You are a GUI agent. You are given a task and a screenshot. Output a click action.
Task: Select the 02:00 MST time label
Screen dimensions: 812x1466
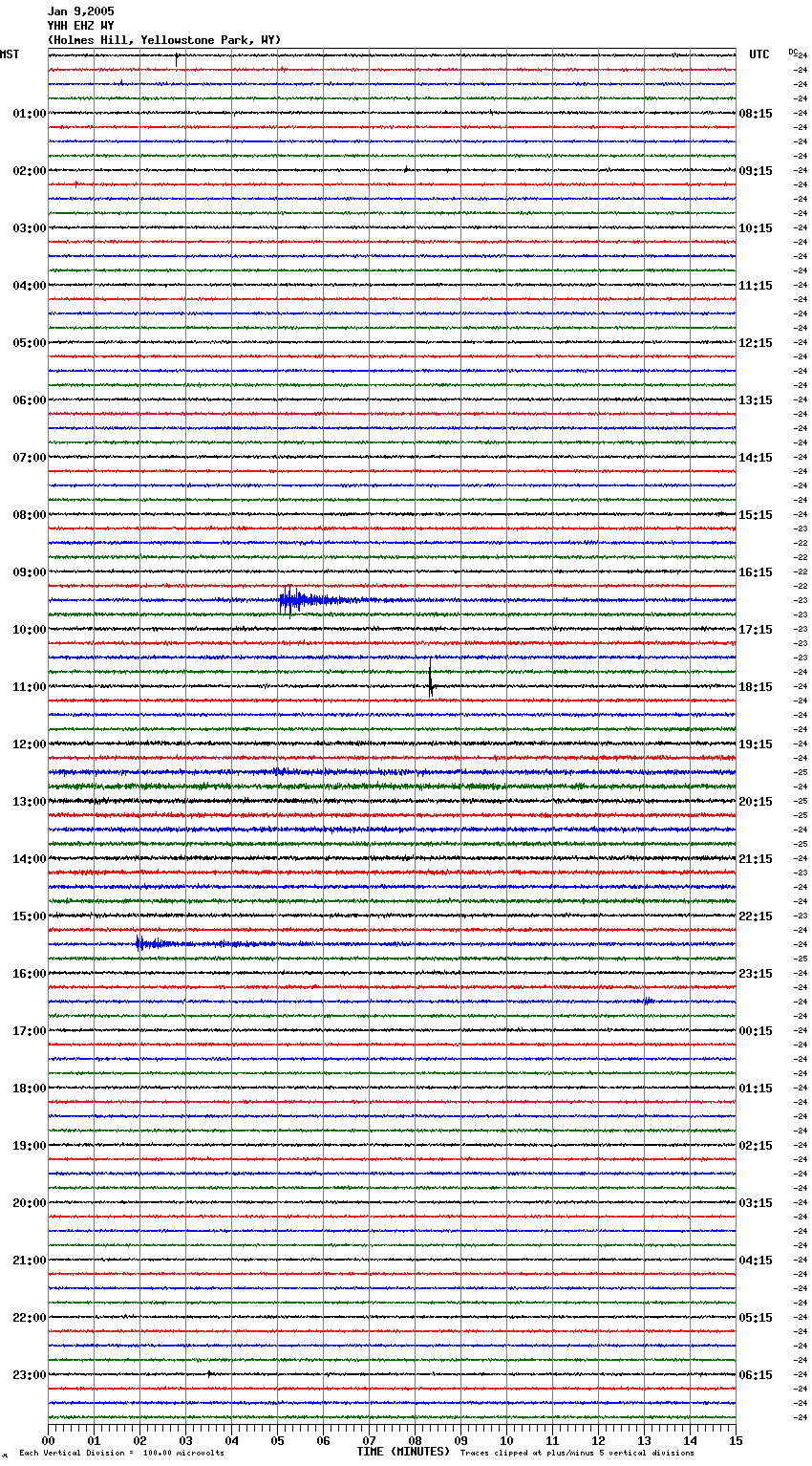(29, 171)
